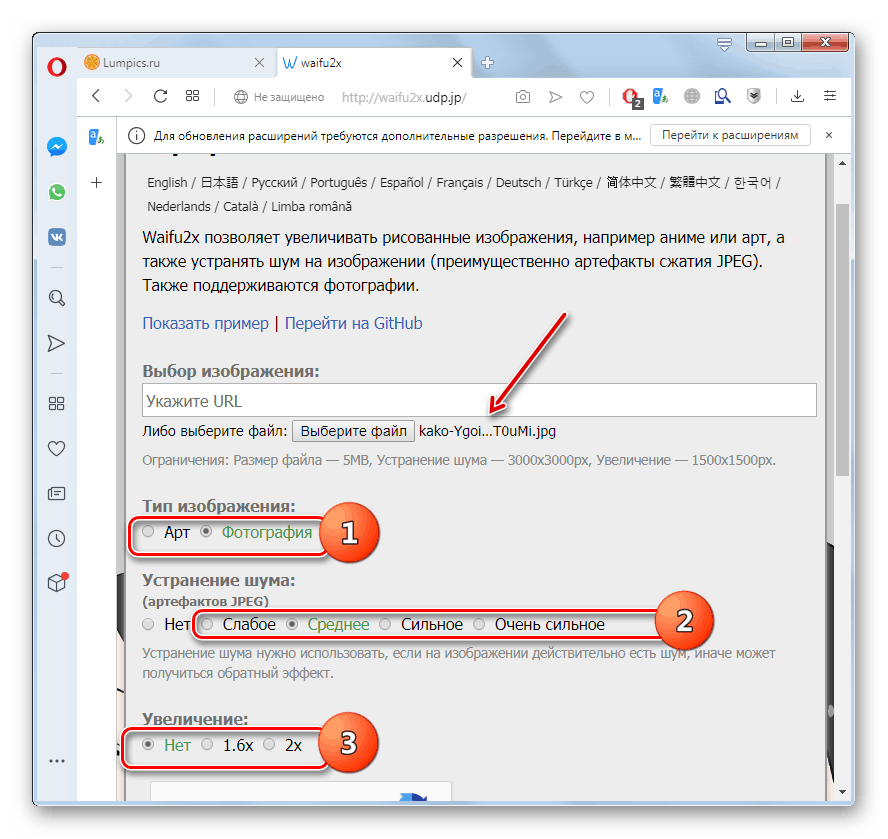Take a snapshot with the camera icon
888x839 pixels.
click(x=523, y=97)
